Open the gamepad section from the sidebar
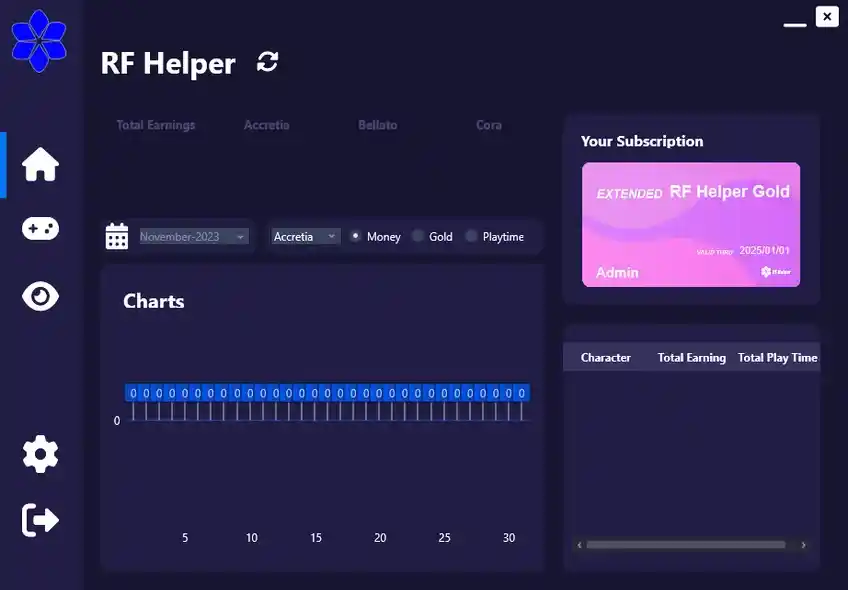Screen dimensions: 848x590 pos(39,228)
